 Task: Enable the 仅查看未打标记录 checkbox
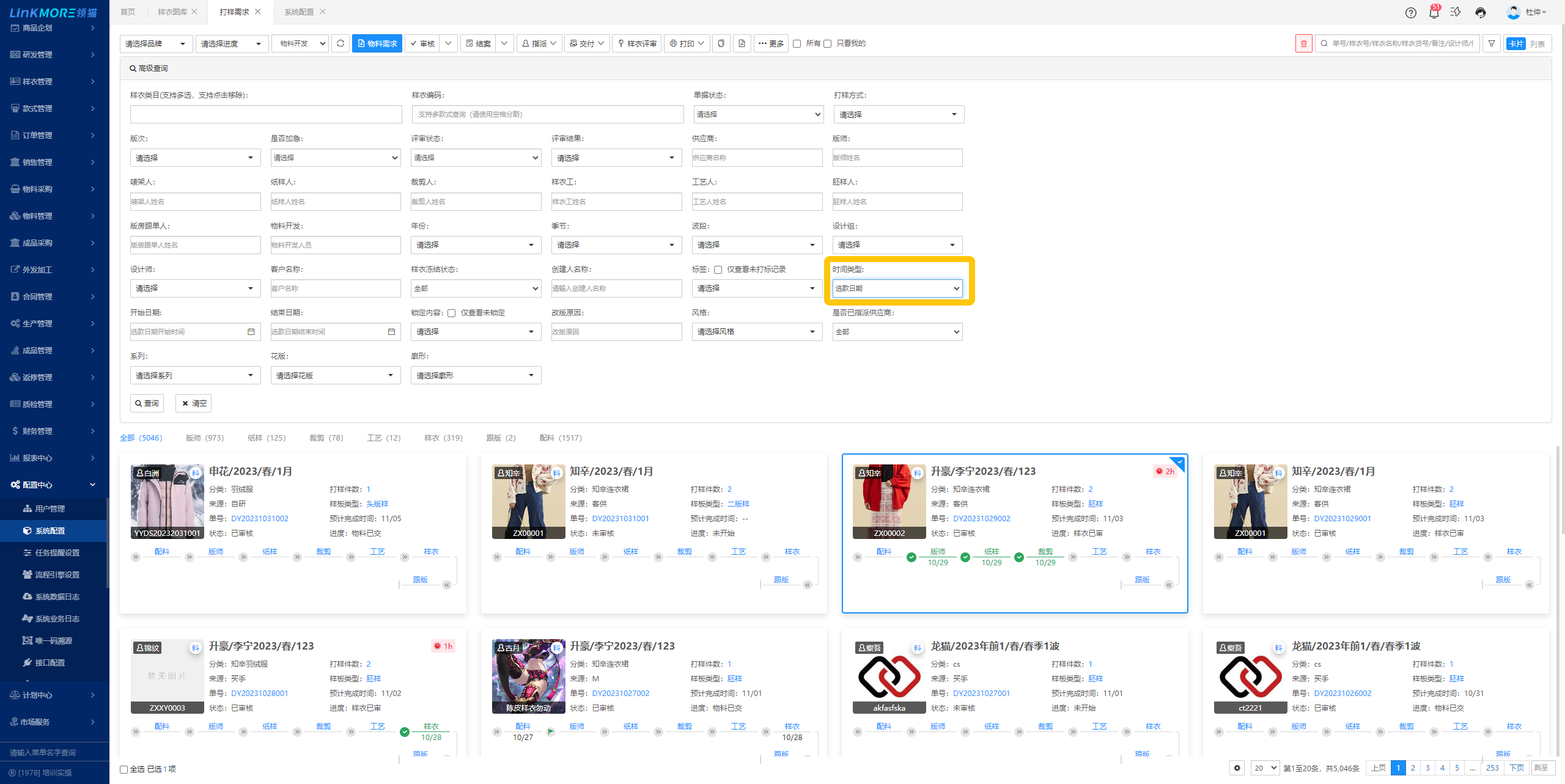(x=718, y=269)
